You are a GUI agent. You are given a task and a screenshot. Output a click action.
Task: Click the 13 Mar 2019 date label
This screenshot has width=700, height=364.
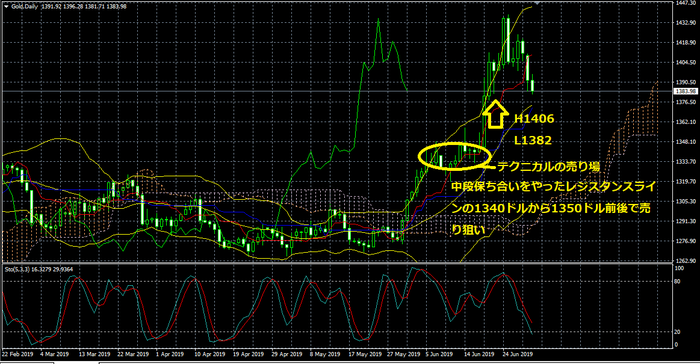pyautogui.click(x=94, y=354)
